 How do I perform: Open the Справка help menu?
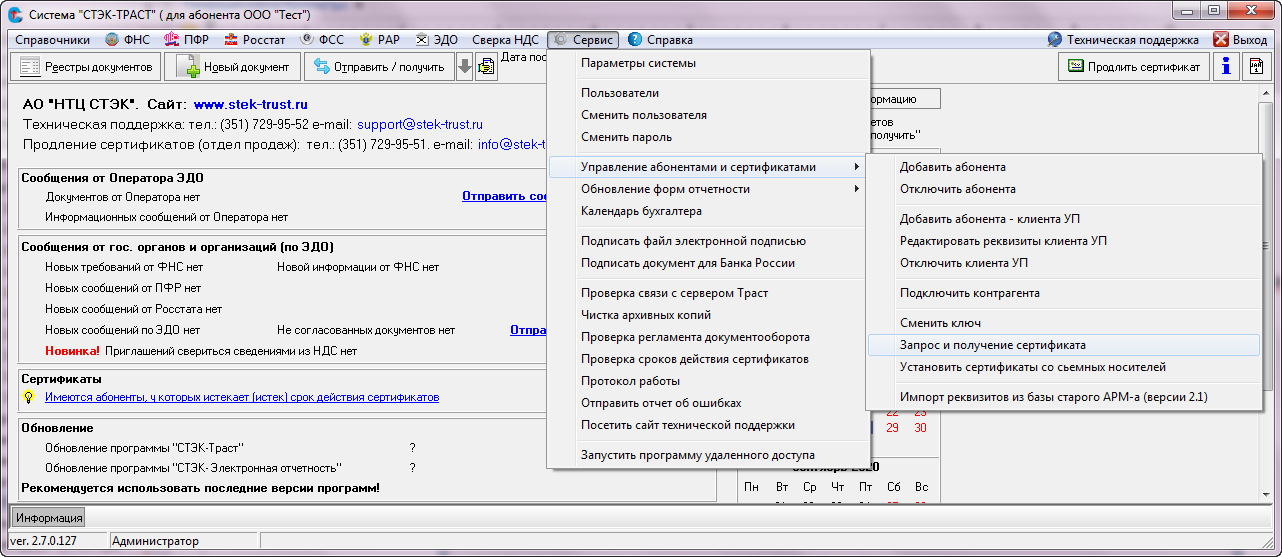coord(660,40)
